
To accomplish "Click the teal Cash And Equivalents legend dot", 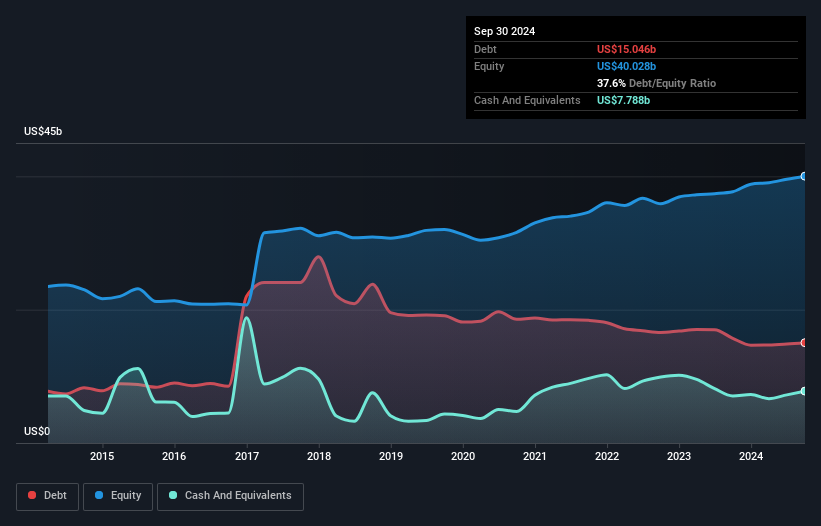I will coord(173,495).
